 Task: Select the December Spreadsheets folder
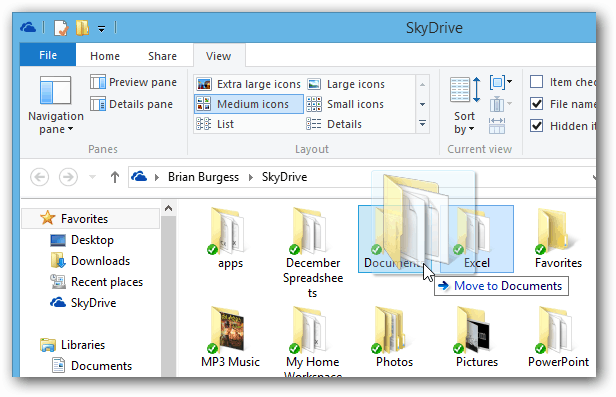(x=313, y=252)
